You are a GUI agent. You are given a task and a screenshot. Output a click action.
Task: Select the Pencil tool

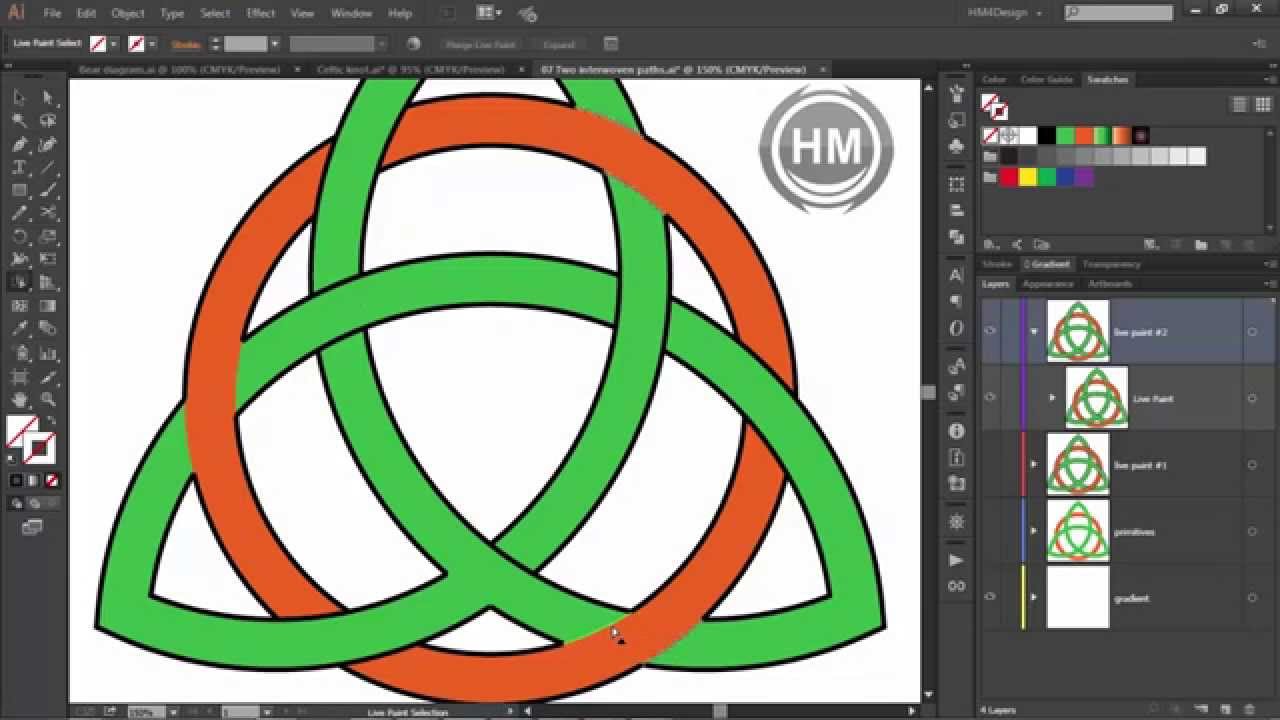19,213
